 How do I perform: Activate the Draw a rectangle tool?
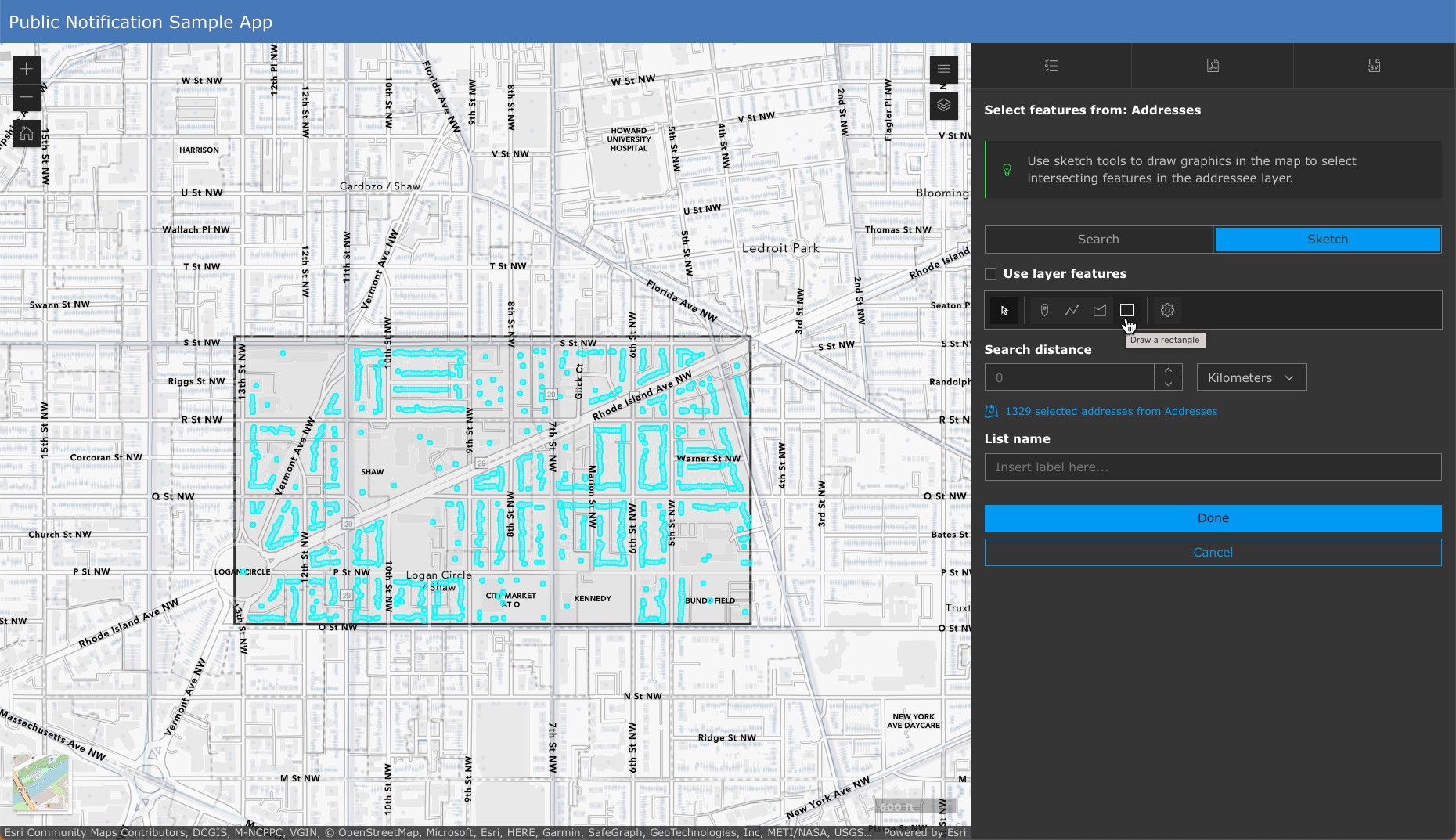(1128, 310)
